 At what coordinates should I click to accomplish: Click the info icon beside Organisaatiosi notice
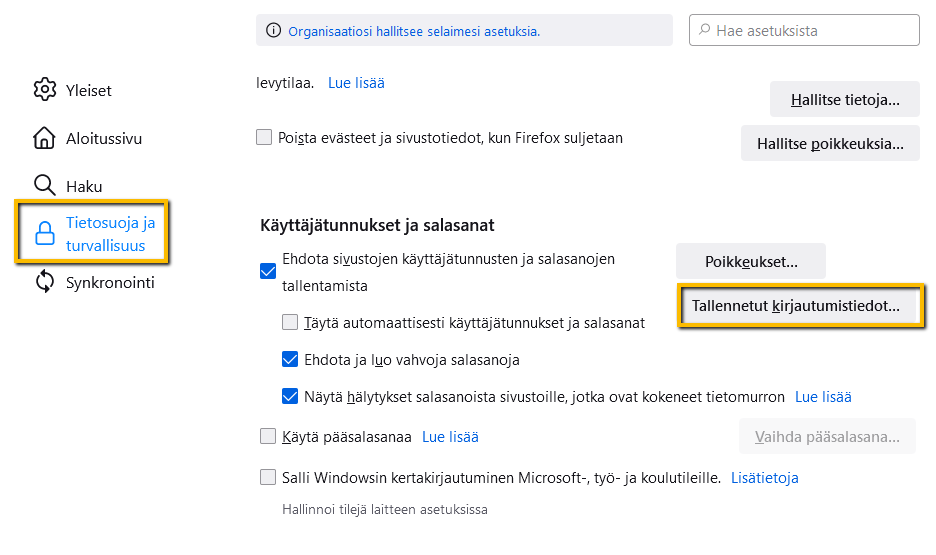(x=274, y=31)
